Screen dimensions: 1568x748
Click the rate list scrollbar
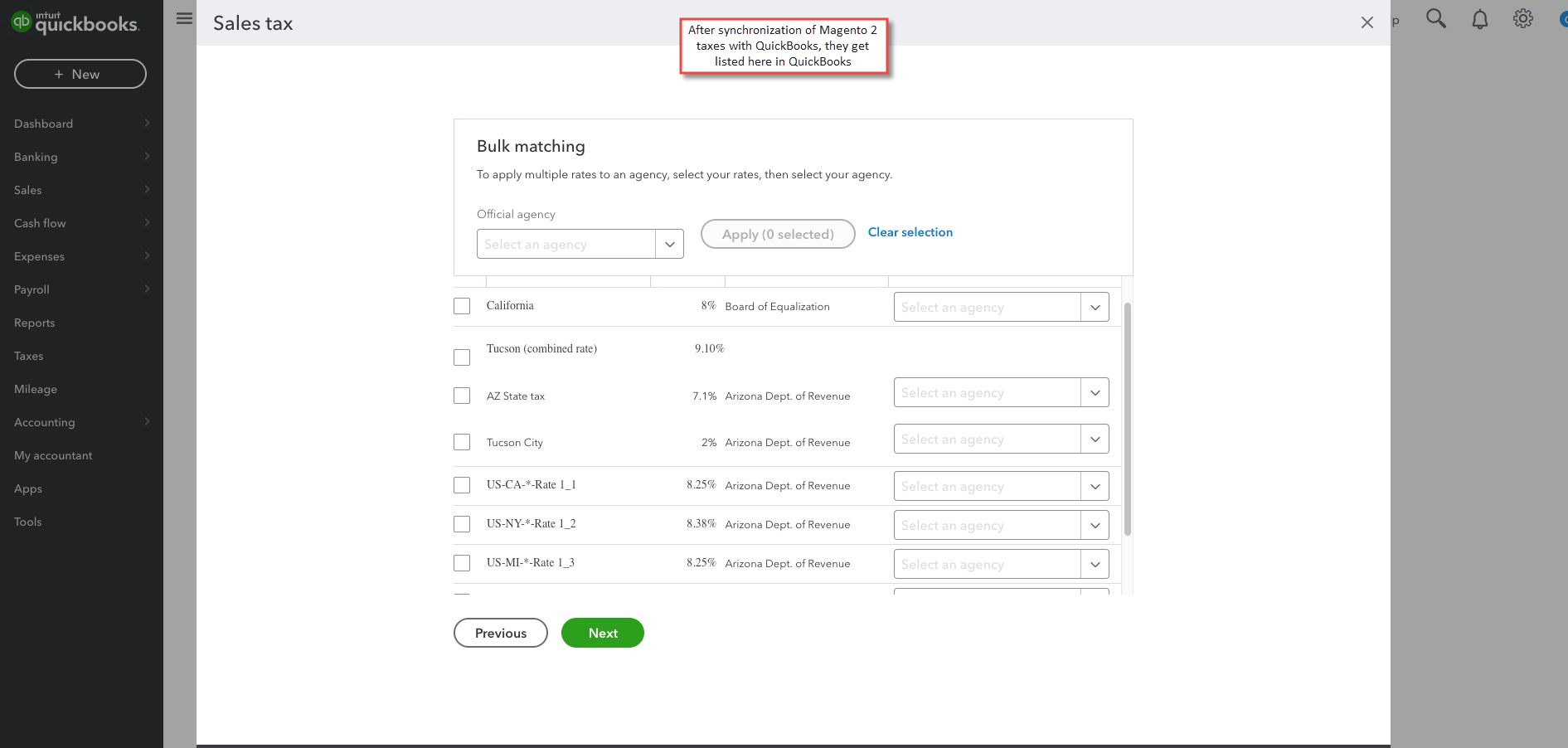[1128, 419]
